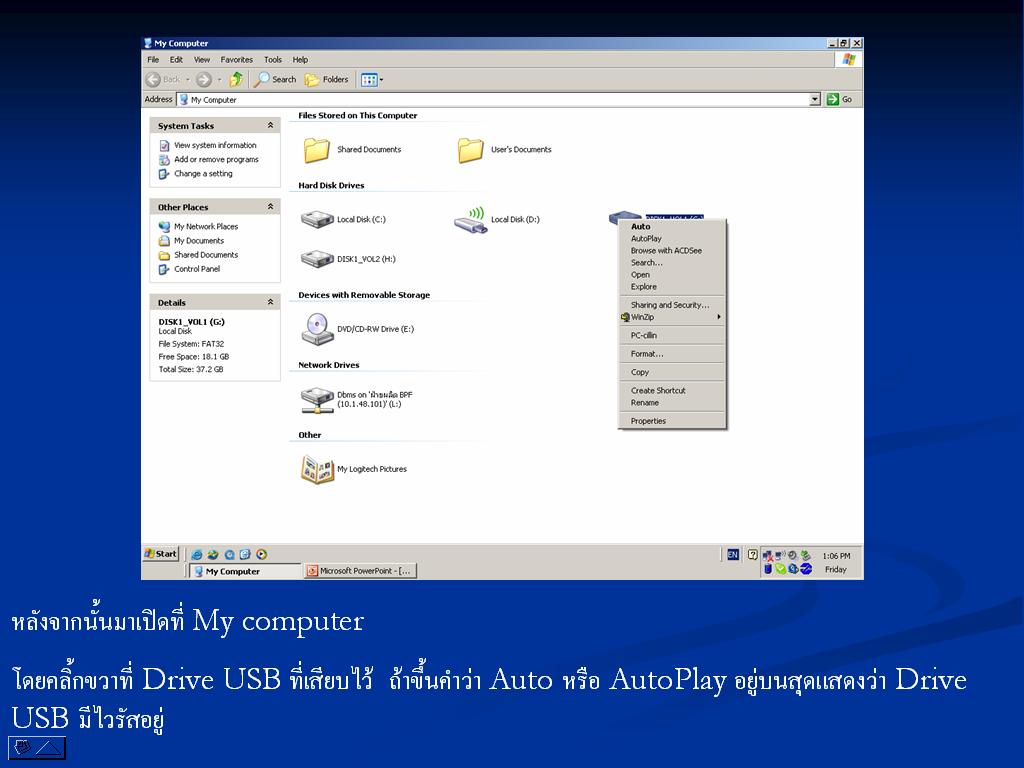Expand the Address bar dropdown arrow
This screenshot has height=768, width=1024.
point(815,99)
